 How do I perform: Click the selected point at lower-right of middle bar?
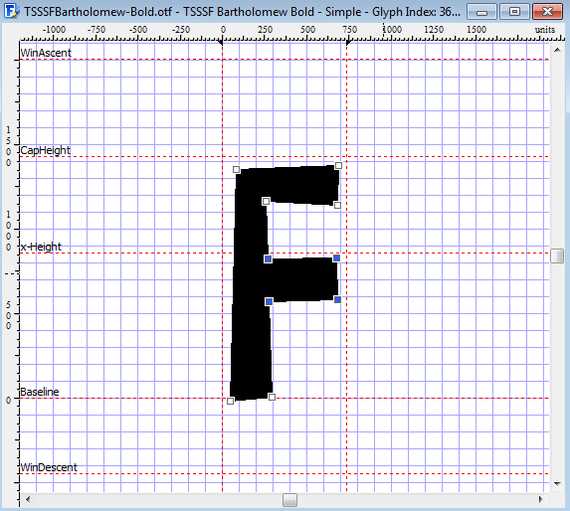pyautogui.click(x=338, y=299)
